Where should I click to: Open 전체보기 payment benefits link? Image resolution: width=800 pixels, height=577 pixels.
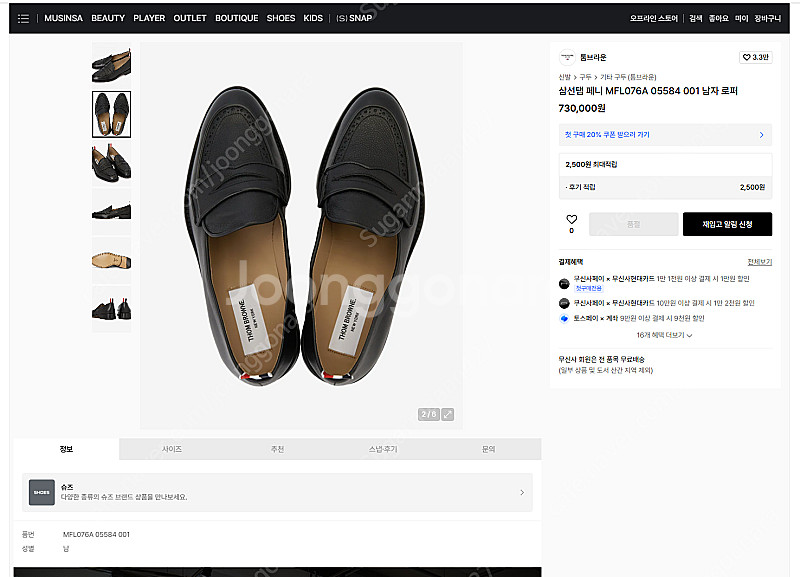[760, 262]
